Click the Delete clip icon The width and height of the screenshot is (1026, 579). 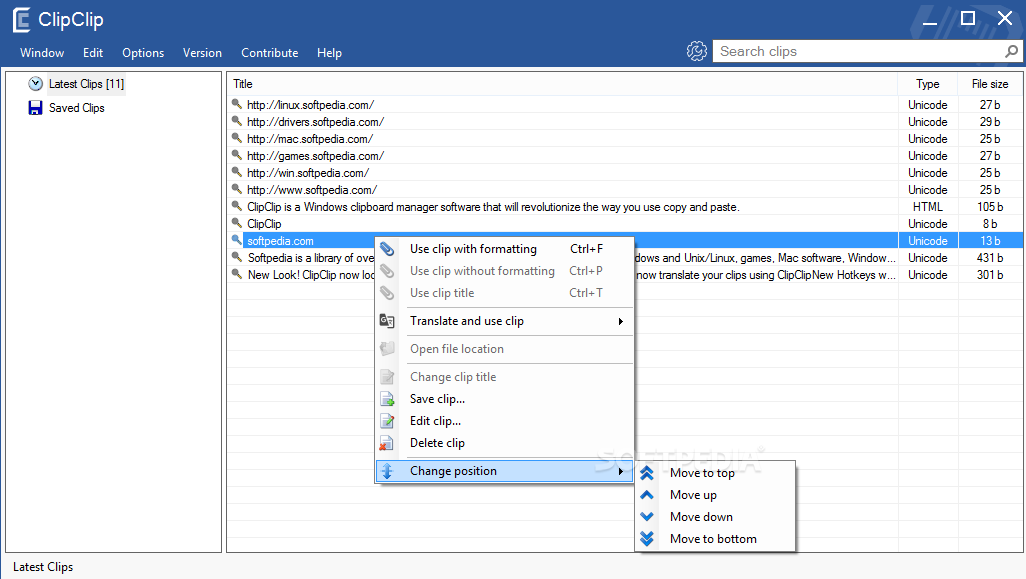click(387, 444)
